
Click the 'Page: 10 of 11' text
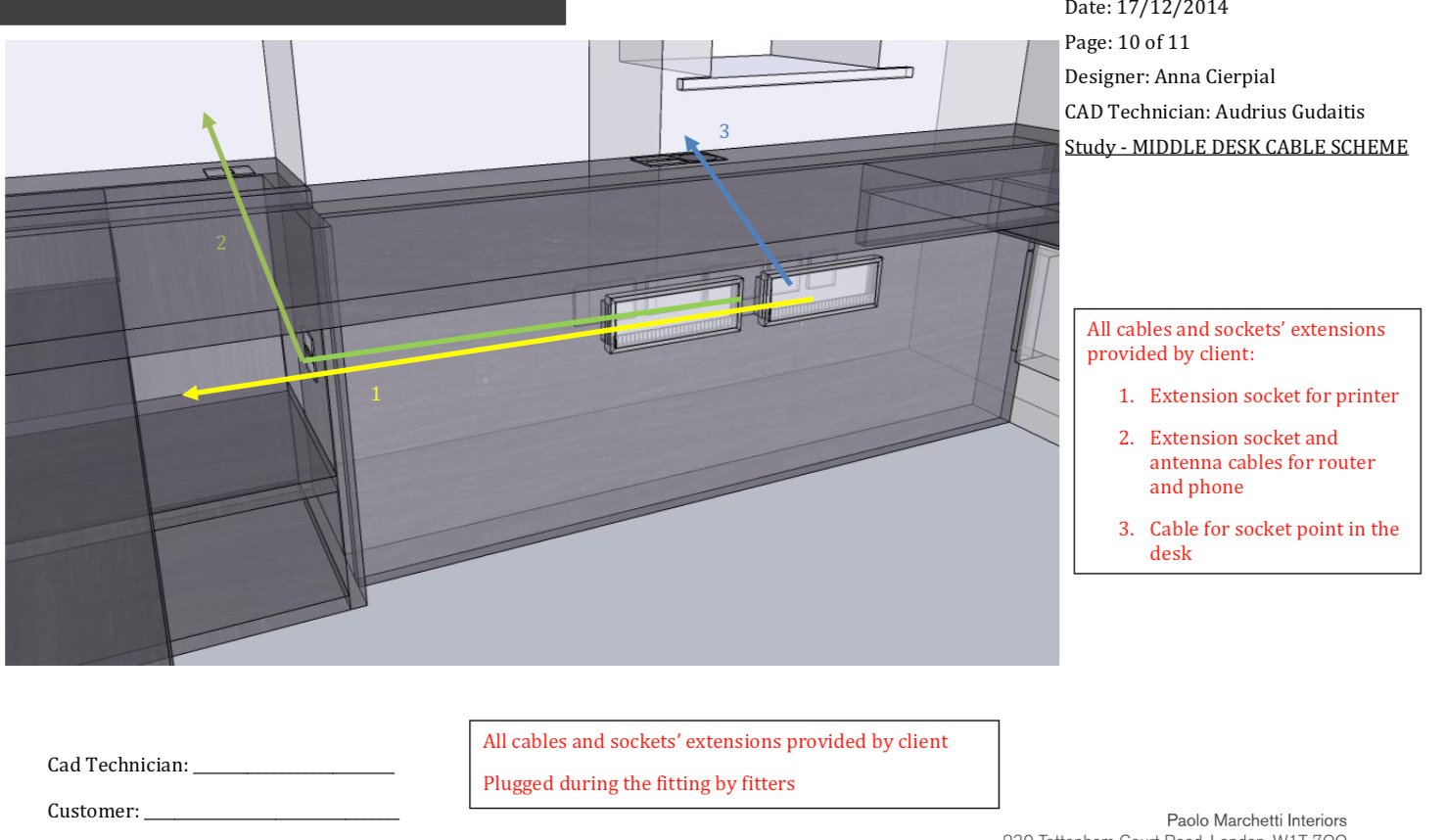[x=1127, y=42]
